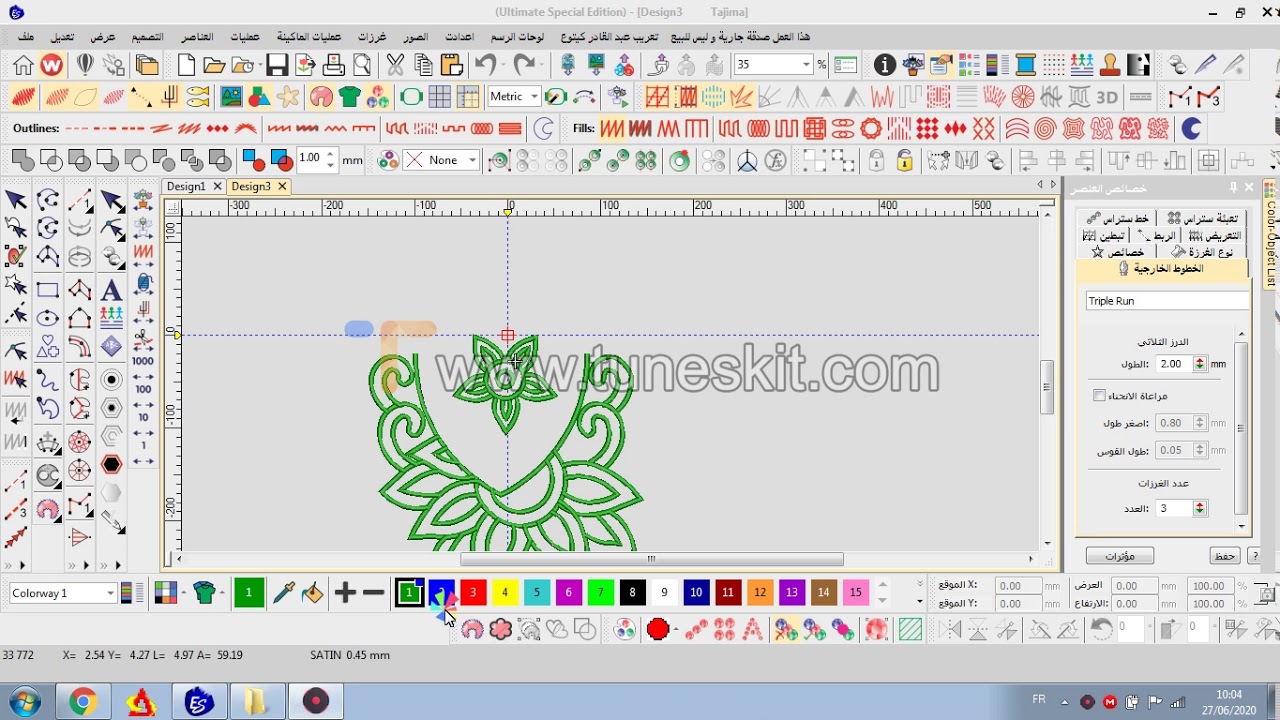
Task: Click the red hexagon icon in left toolbox
Action: (x=111, y=465)
